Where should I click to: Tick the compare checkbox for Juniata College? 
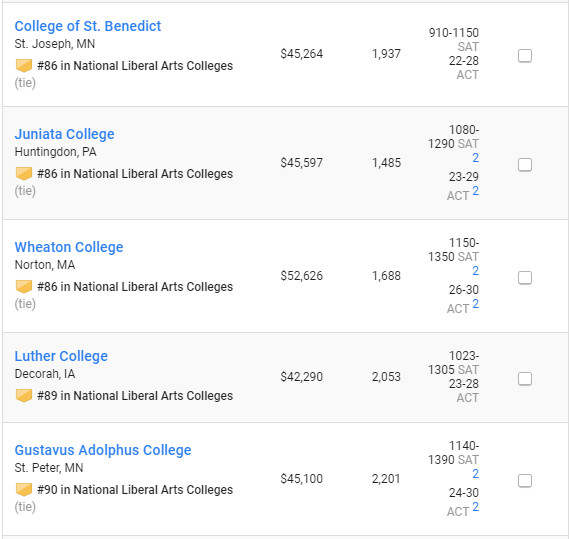[525, 165]
